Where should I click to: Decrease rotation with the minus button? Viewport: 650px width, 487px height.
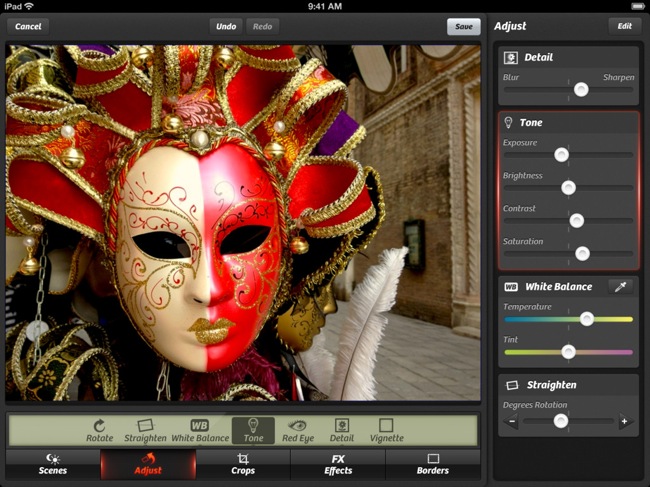[x=512, y=421]
